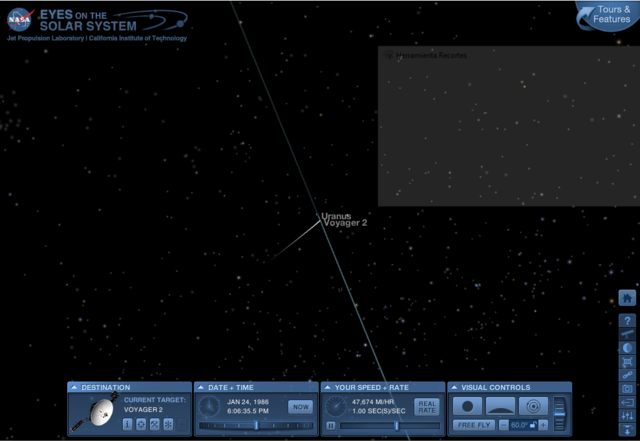
Task: Click the dimmed plus icon in Destination
Action: point(182,424)
